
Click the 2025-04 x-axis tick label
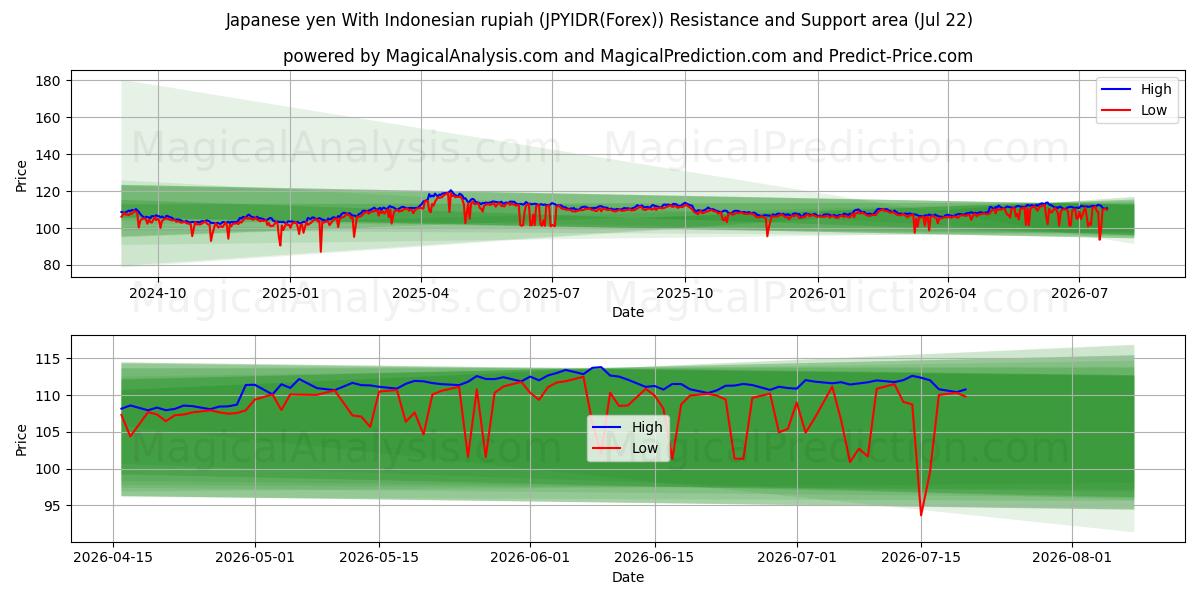[421, 293]
